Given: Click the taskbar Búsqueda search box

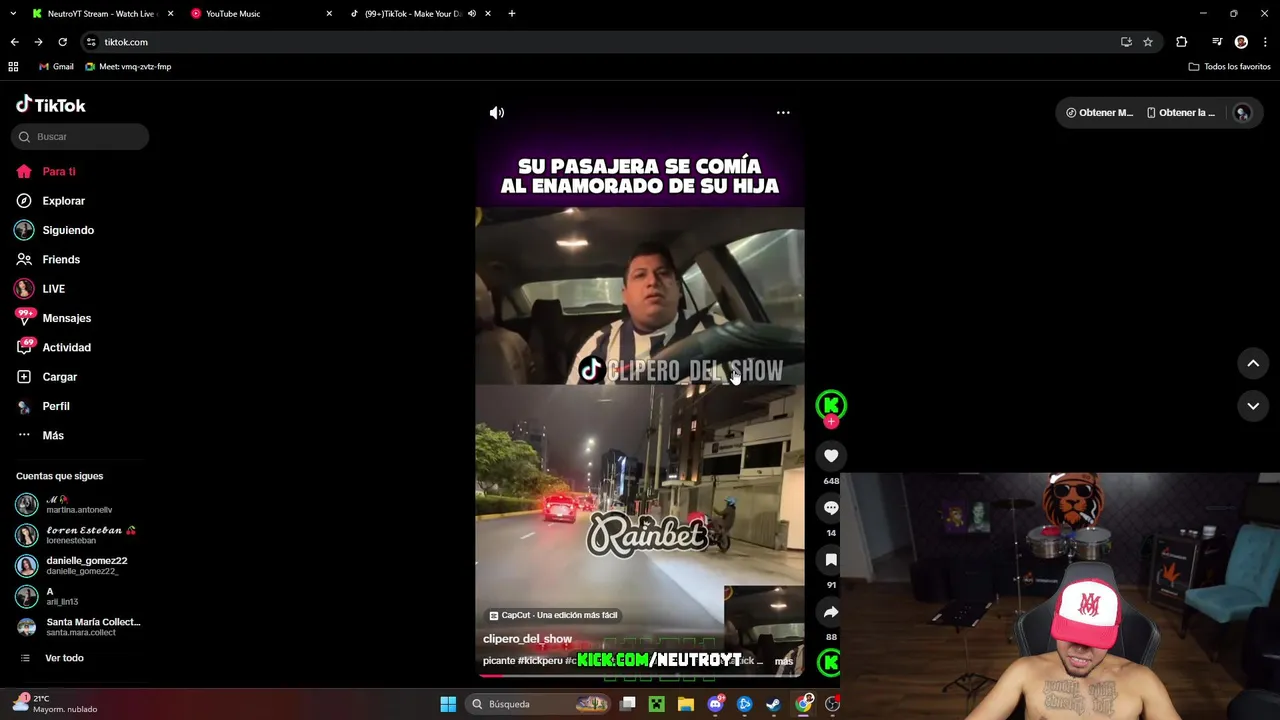Looking at the screenshot, I should coord(538,704).
